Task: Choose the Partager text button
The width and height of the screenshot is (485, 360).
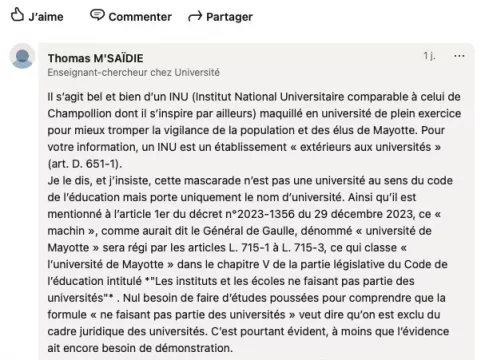Action: point(229,17)
